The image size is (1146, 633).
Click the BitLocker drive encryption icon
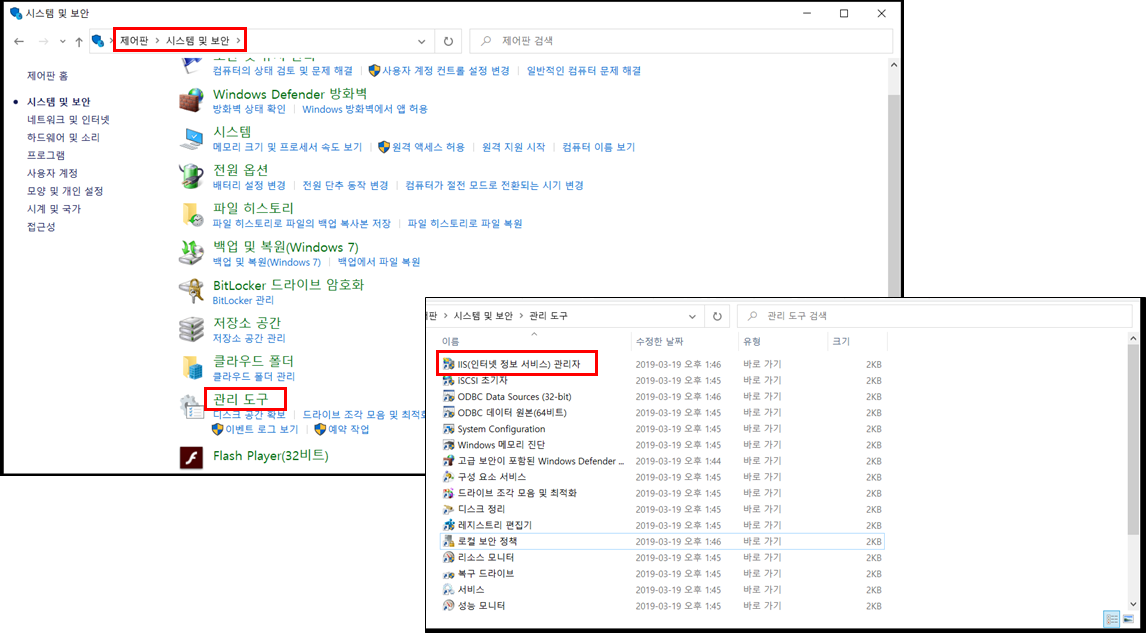click(x=191, y=291)
